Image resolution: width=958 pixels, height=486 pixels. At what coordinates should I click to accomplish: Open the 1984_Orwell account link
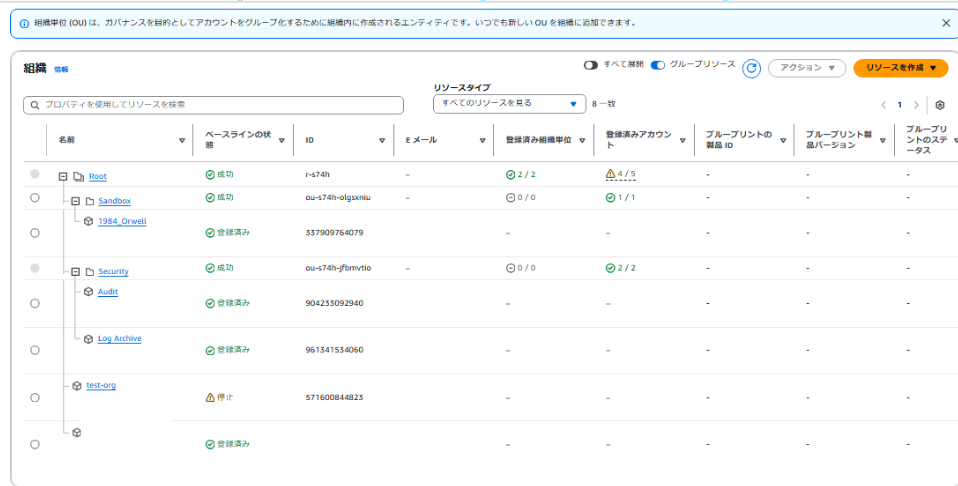(x=122, y=221)
